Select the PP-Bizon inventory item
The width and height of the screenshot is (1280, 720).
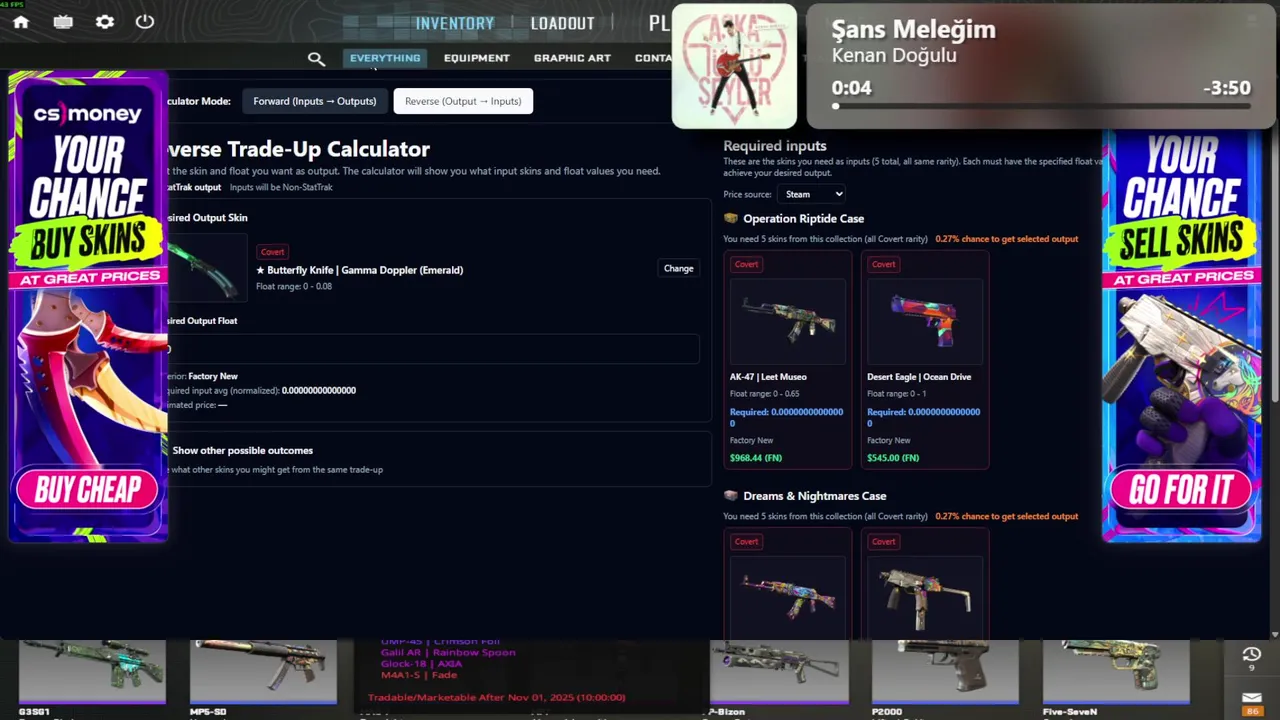(779, 672)
